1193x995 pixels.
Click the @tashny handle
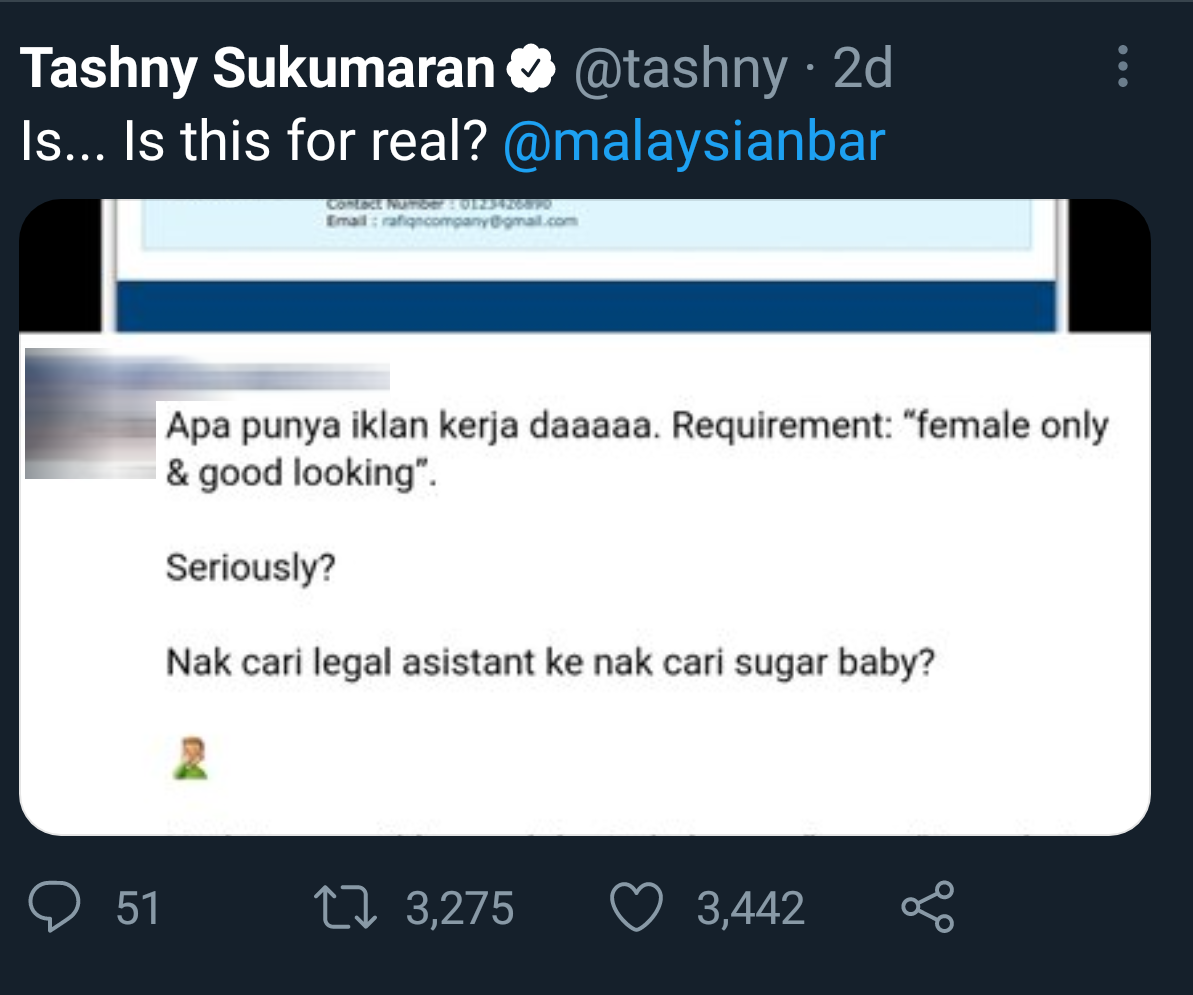tap(679, 69)
